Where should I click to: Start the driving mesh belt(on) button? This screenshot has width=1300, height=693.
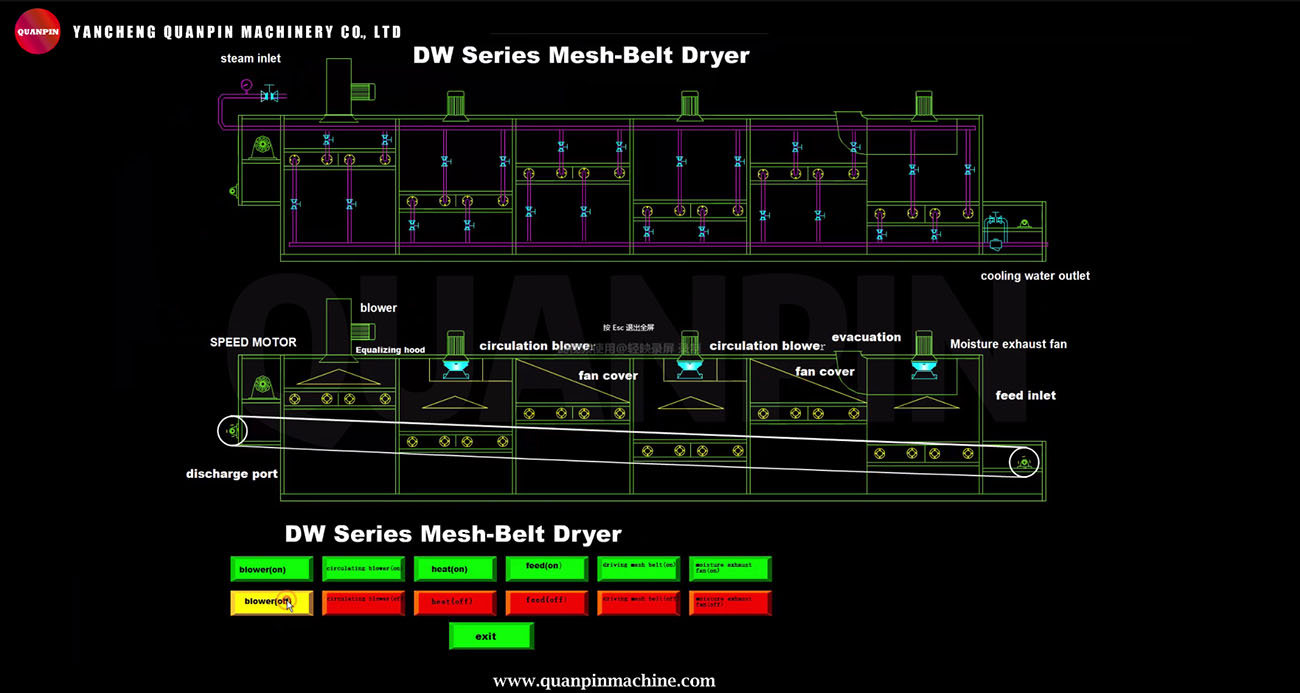[638, 569]
